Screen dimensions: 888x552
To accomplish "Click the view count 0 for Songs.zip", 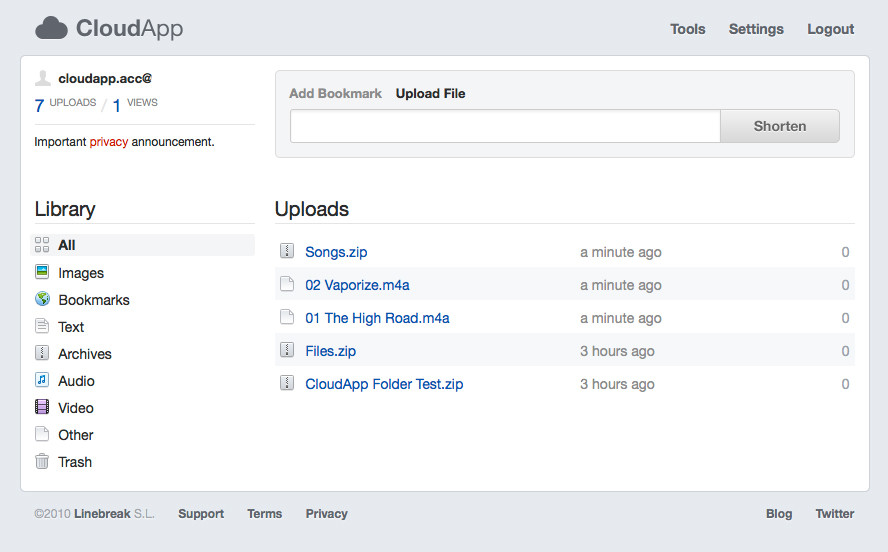I will [845, 252].
